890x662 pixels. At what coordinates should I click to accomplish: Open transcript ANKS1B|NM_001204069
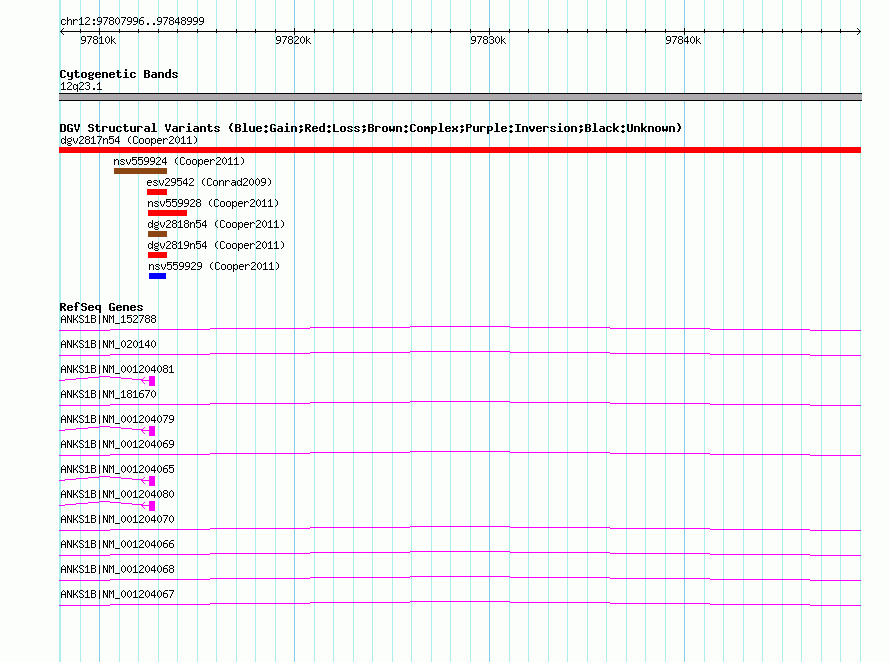117,445
